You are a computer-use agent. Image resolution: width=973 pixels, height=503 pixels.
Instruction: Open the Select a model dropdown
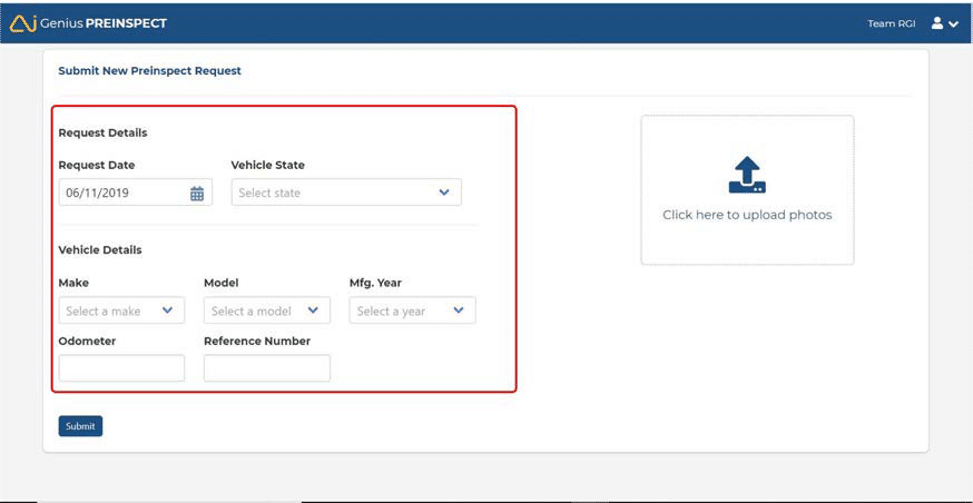tap(267, 310)
